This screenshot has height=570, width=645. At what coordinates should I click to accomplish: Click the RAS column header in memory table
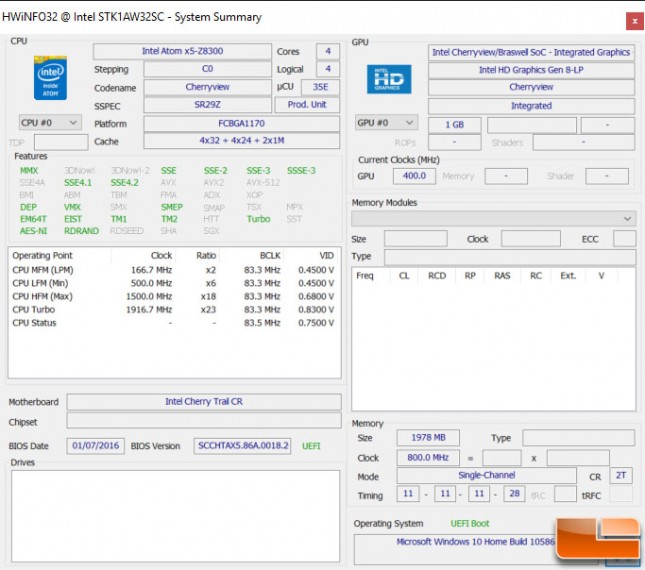502,276
